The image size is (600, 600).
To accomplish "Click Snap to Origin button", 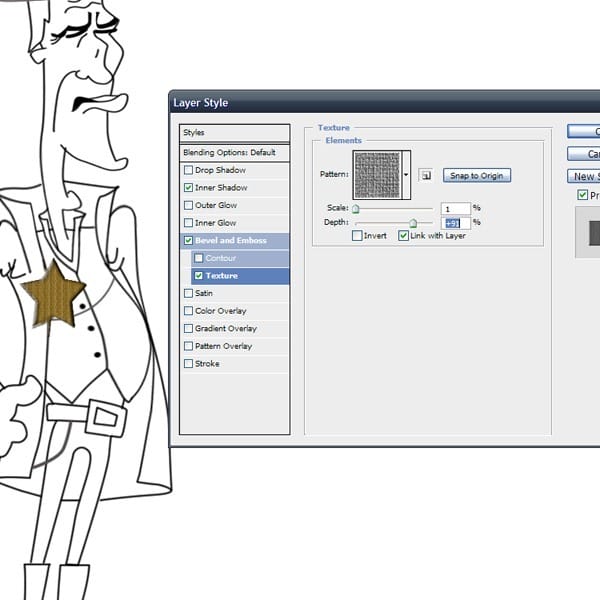I will click(476, 176).
